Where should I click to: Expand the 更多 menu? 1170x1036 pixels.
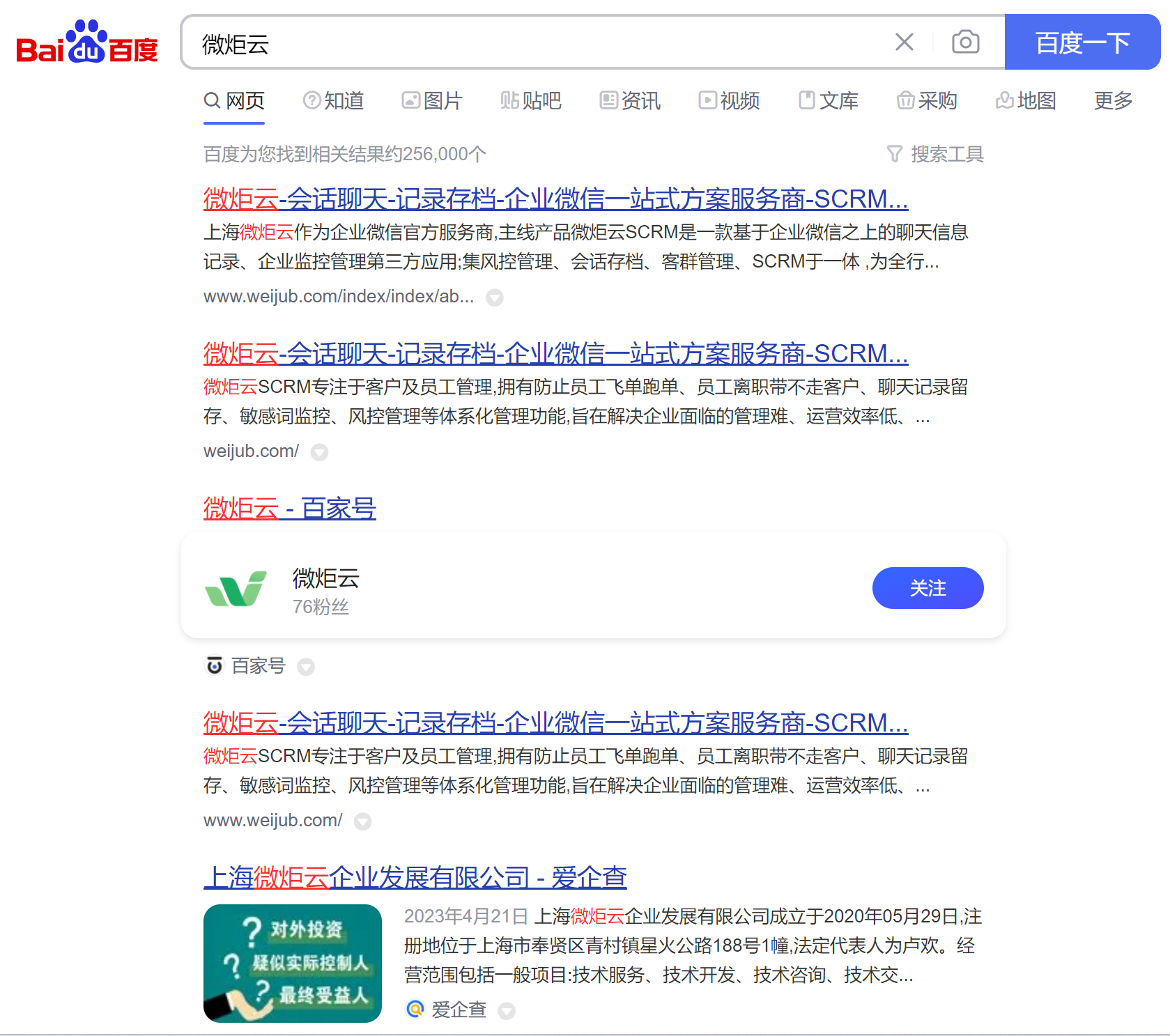click(x=1114, y=101)
